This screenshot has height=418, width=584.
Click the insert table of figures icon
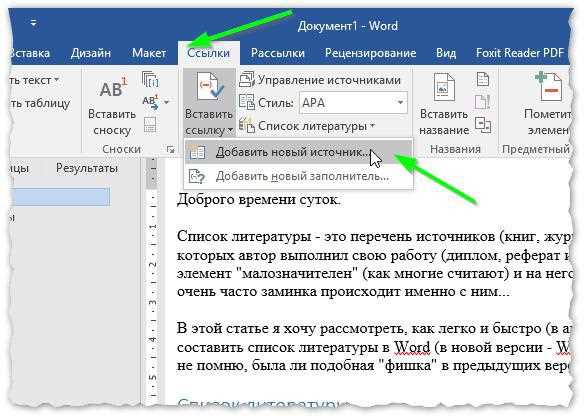point(483,79)
